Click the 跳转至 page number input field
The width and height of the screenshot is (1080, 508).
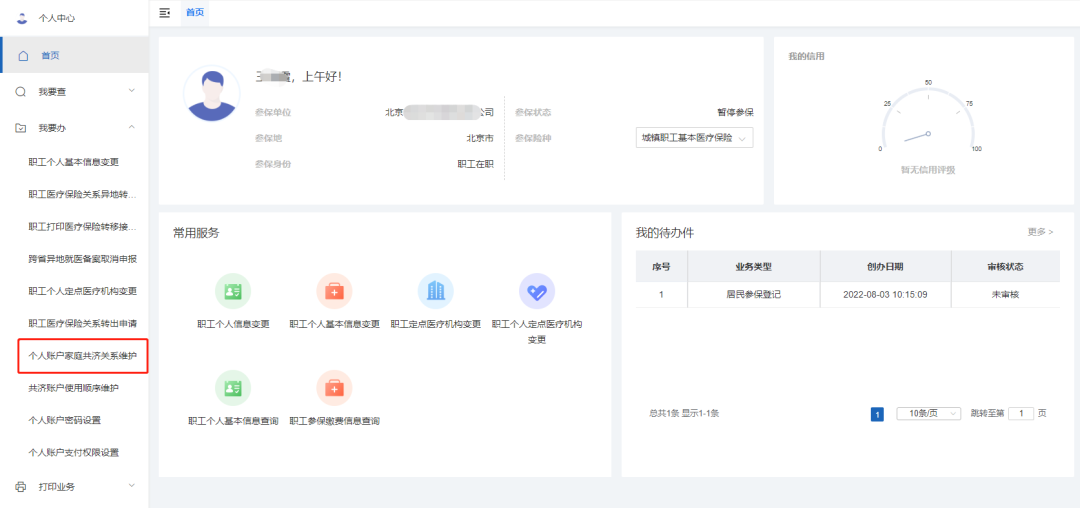[1020, 413]
